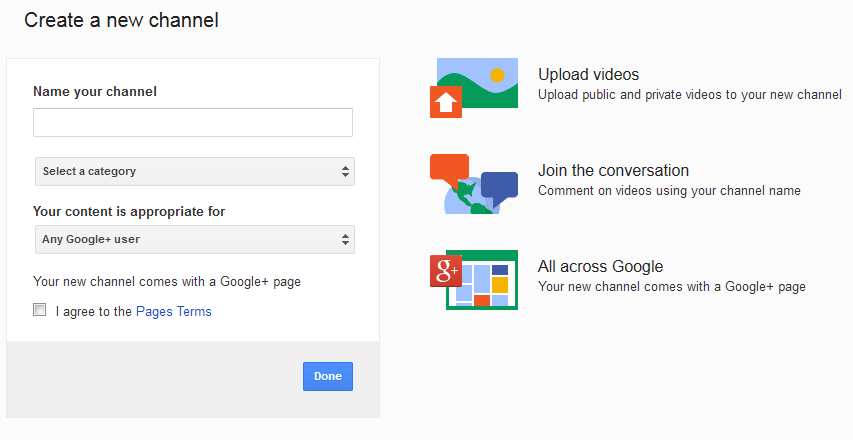Open the Pages Terms link
Viewport: 853px width, 440px height.
174,311
